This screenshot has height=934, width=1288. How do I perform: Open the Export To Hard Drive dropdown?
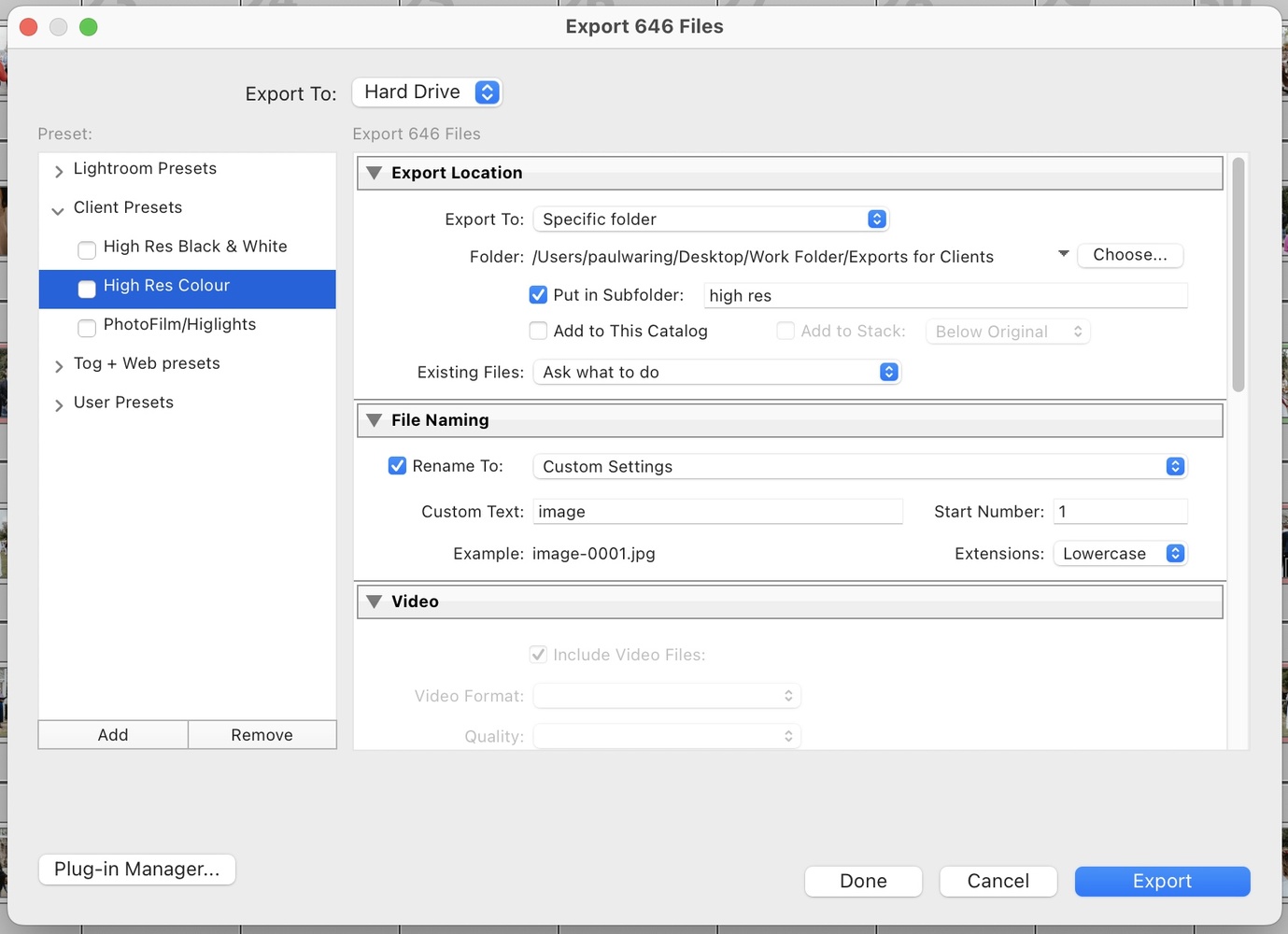point(427,92)
